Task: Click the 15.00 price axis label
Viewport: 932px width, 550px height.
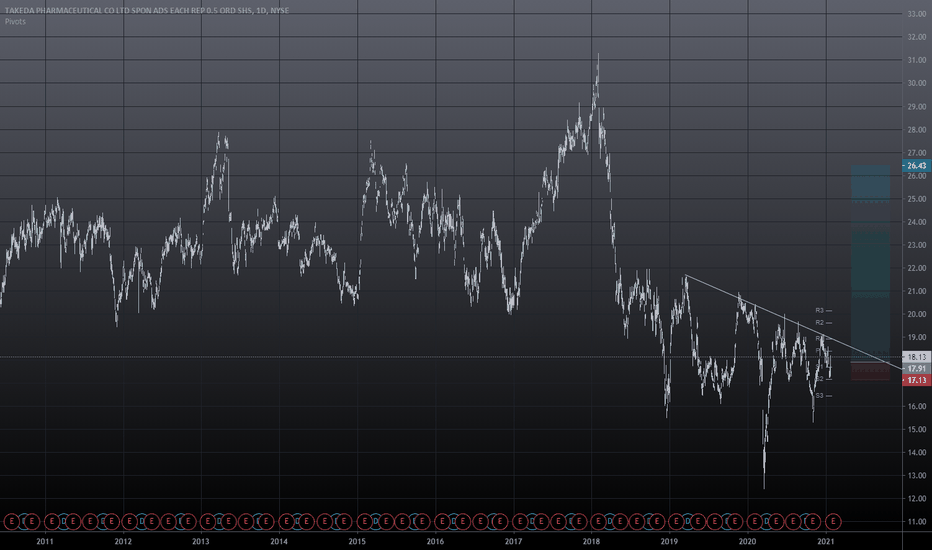Action: click(917, 429)
